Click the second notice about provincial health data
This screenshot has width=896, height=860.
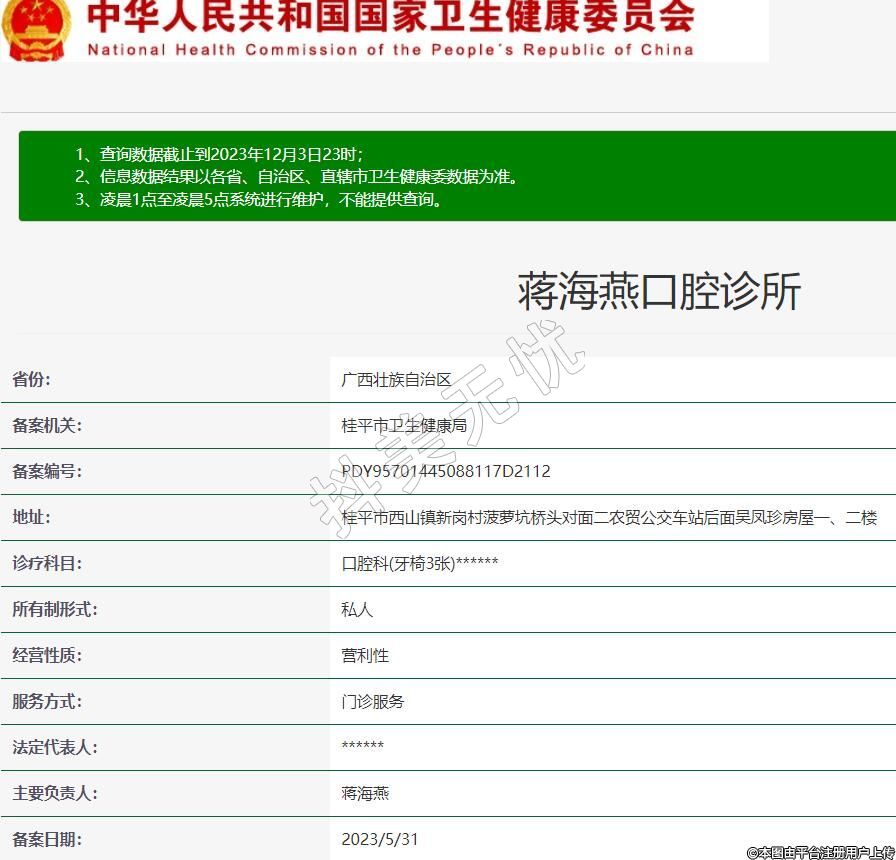point(297,176)
